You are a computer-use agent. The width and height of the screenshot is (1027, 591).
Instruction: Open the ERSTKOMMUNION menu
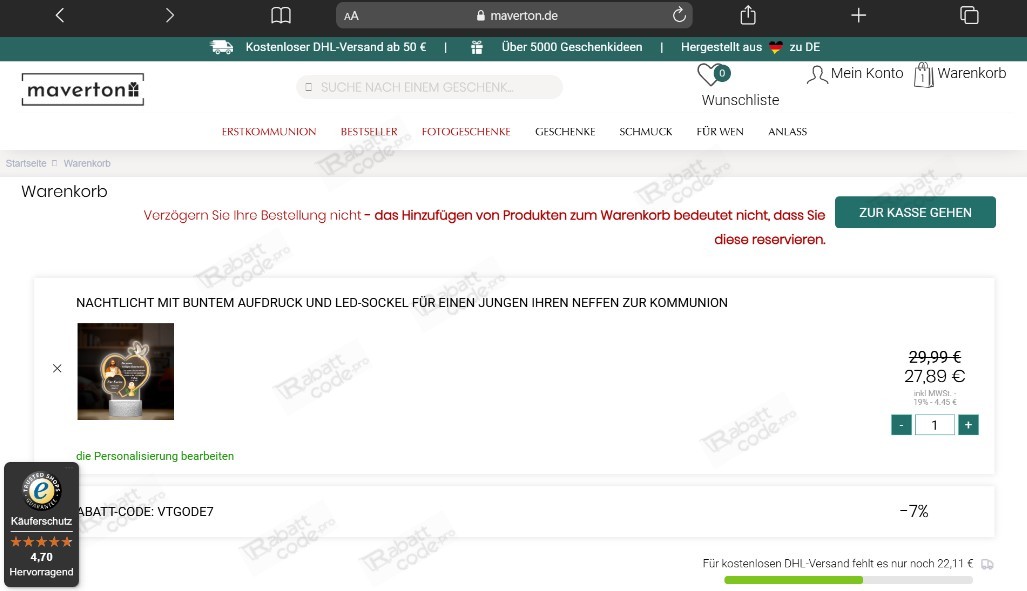coord(269,132)
